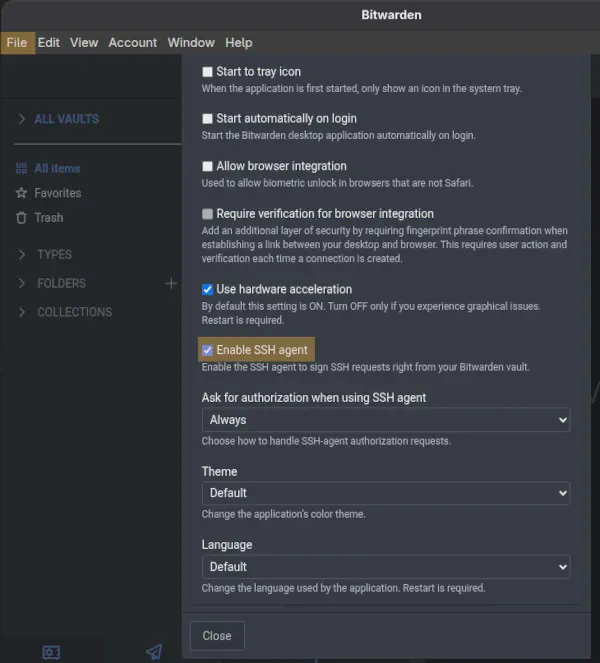This screenshot has height=663, width=600.
Task: Click the COLLECTIONS label
Action: click(74, 312)
